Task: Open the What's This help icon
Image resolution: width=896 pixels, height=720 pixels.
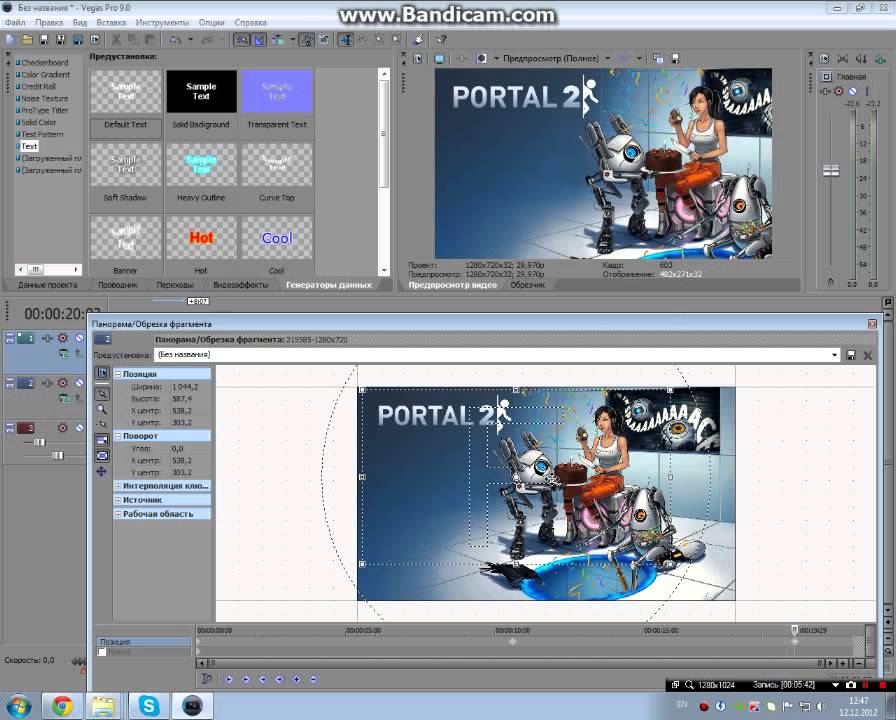Action: pos(441,40)
